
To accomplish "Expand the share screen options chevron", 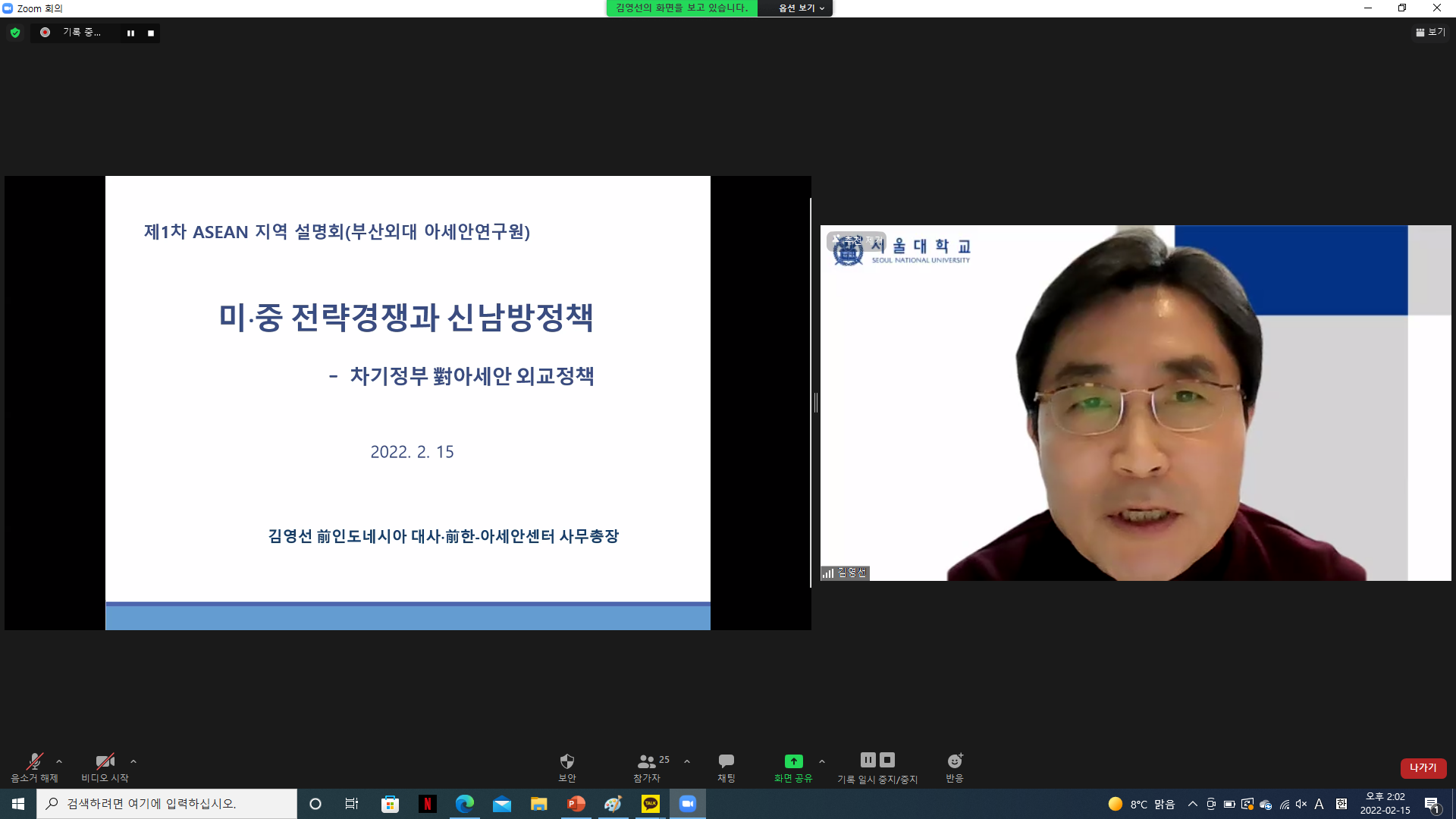I will pos(822,761).
